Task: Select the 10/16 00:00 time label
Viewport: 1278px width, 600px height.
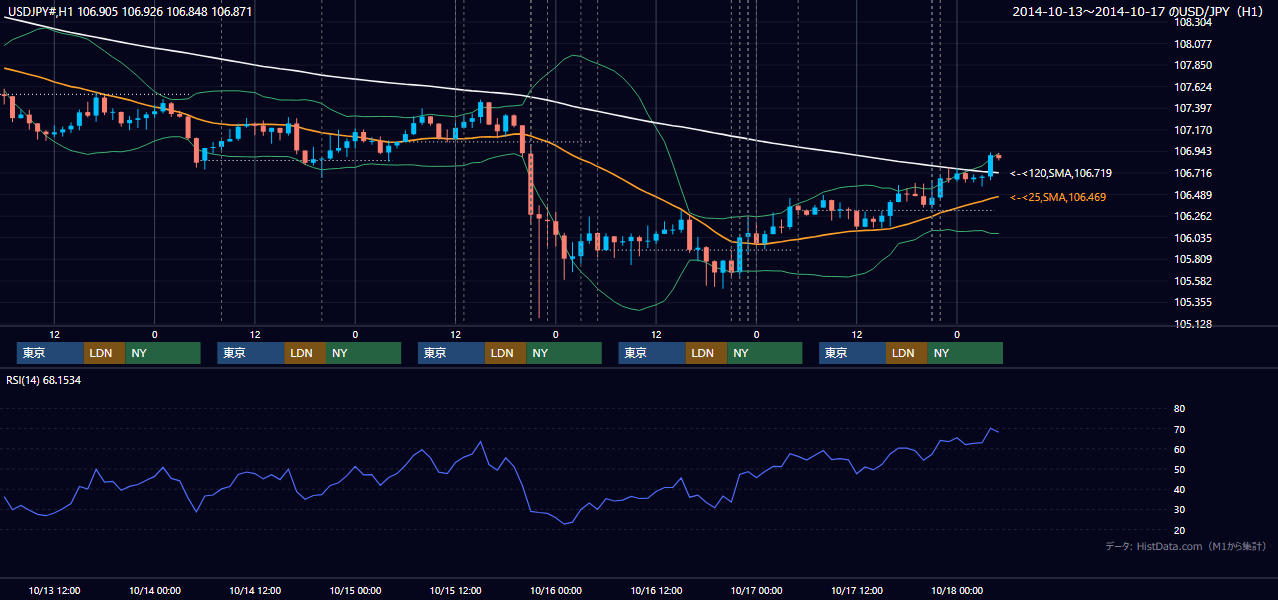Action: pyautogui.click(x=556, y=590)
